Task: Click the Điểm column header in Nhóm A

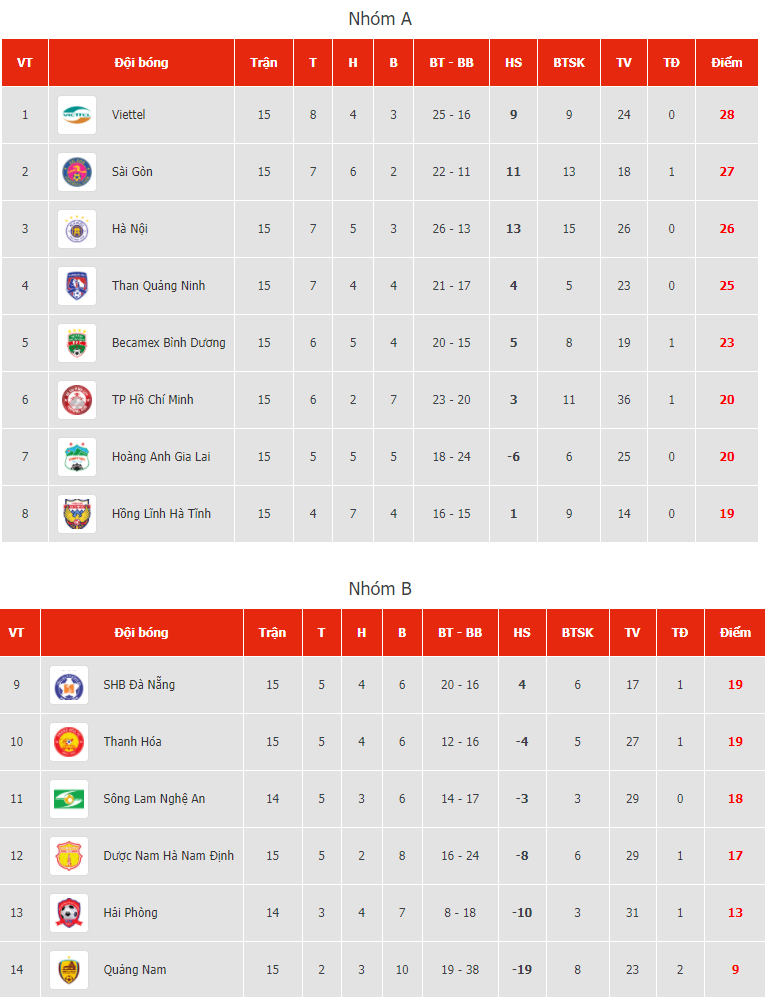Action: (727, 62)
